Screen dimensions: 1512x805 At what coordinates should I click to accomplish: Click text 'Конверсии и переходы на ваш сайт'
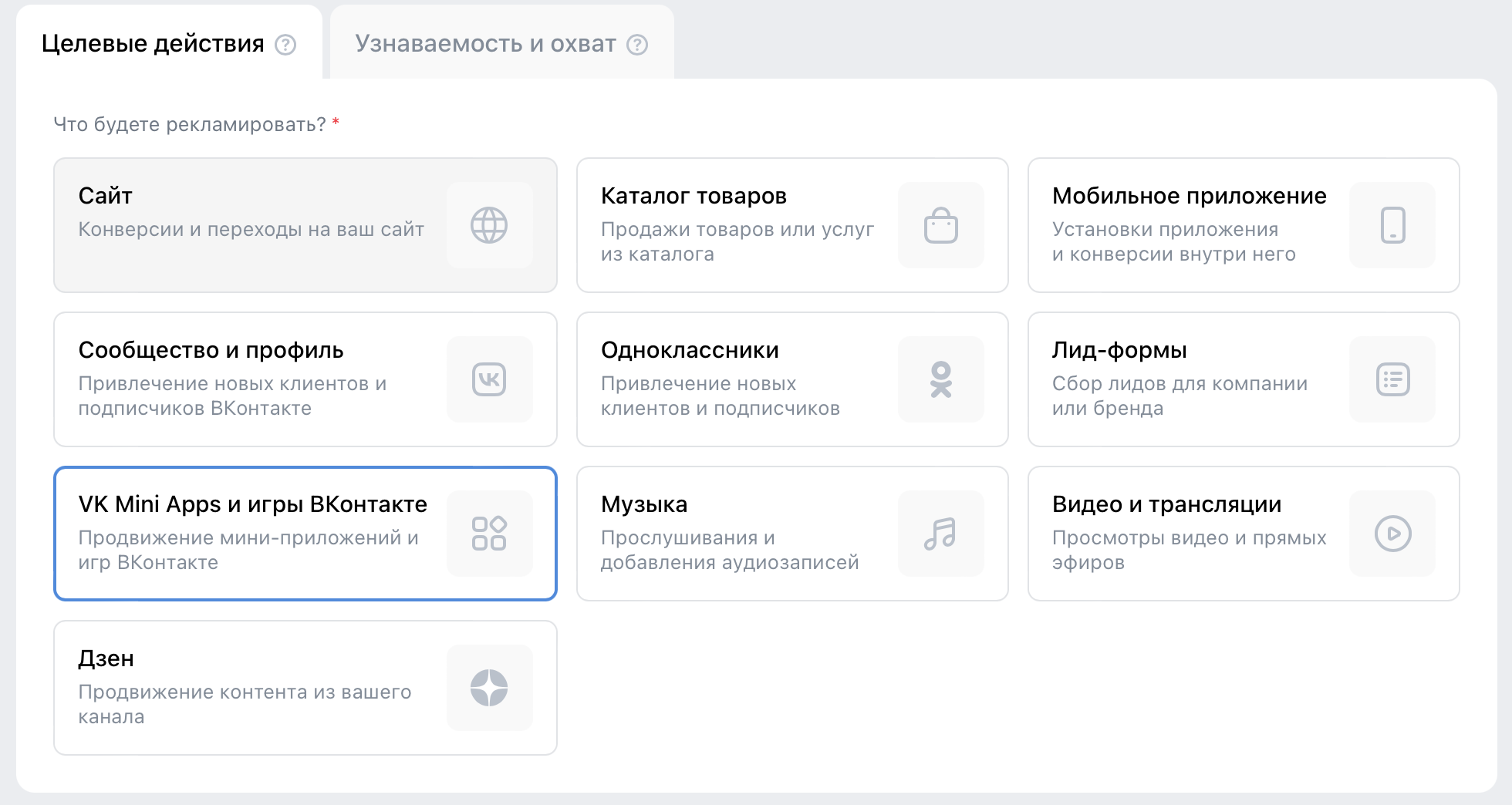pos(251,229)
